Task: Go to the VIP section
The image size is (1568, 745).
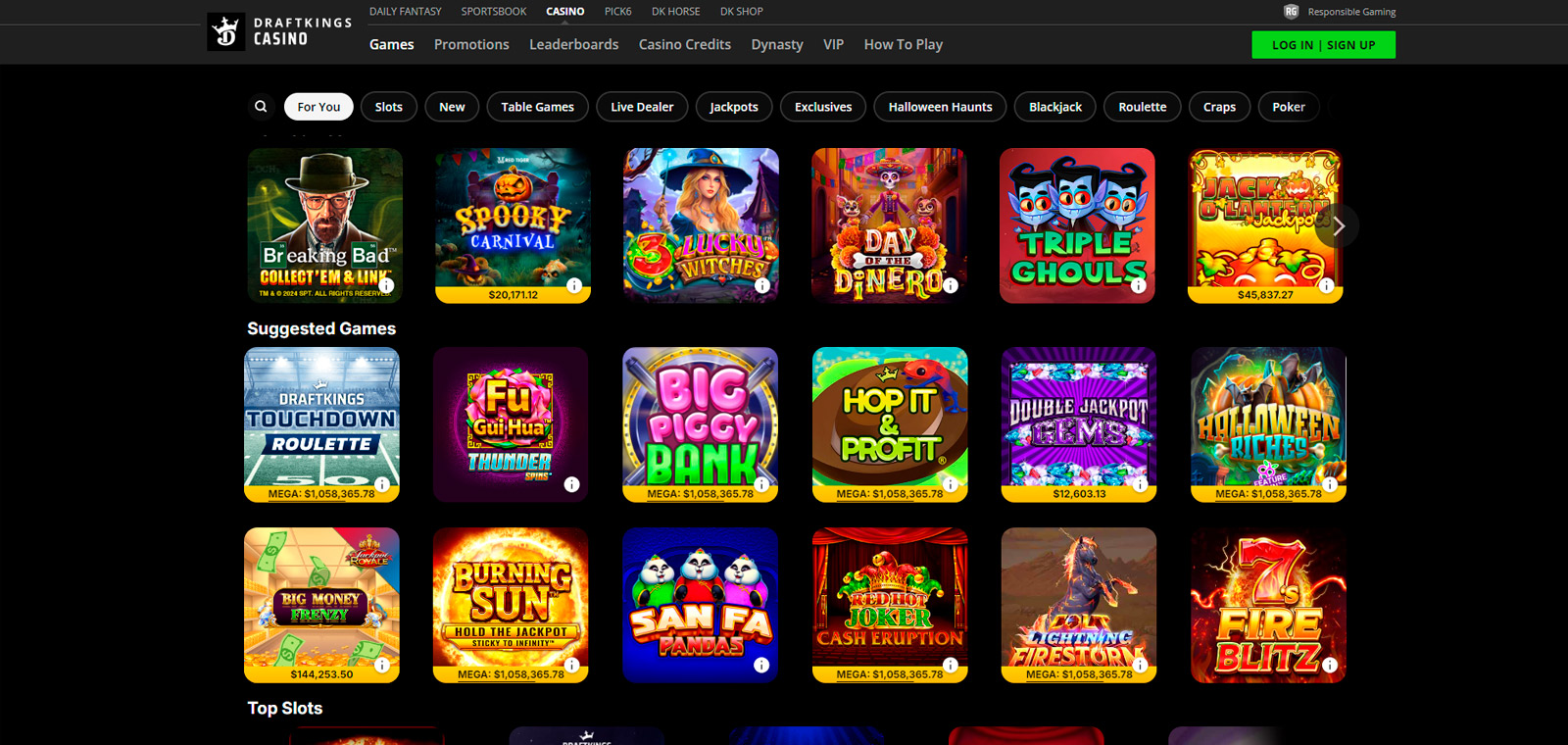Action: 833,44
